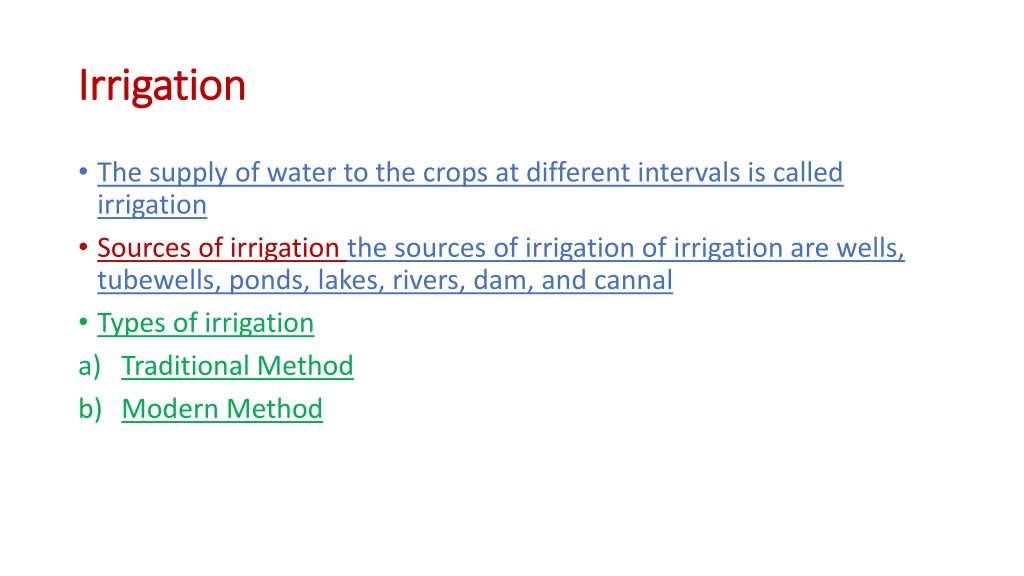The height and width of the screenshot is (576, 1024).
Task: Click the blue word 'irrigation' under definition
Action: click(152, 206)
